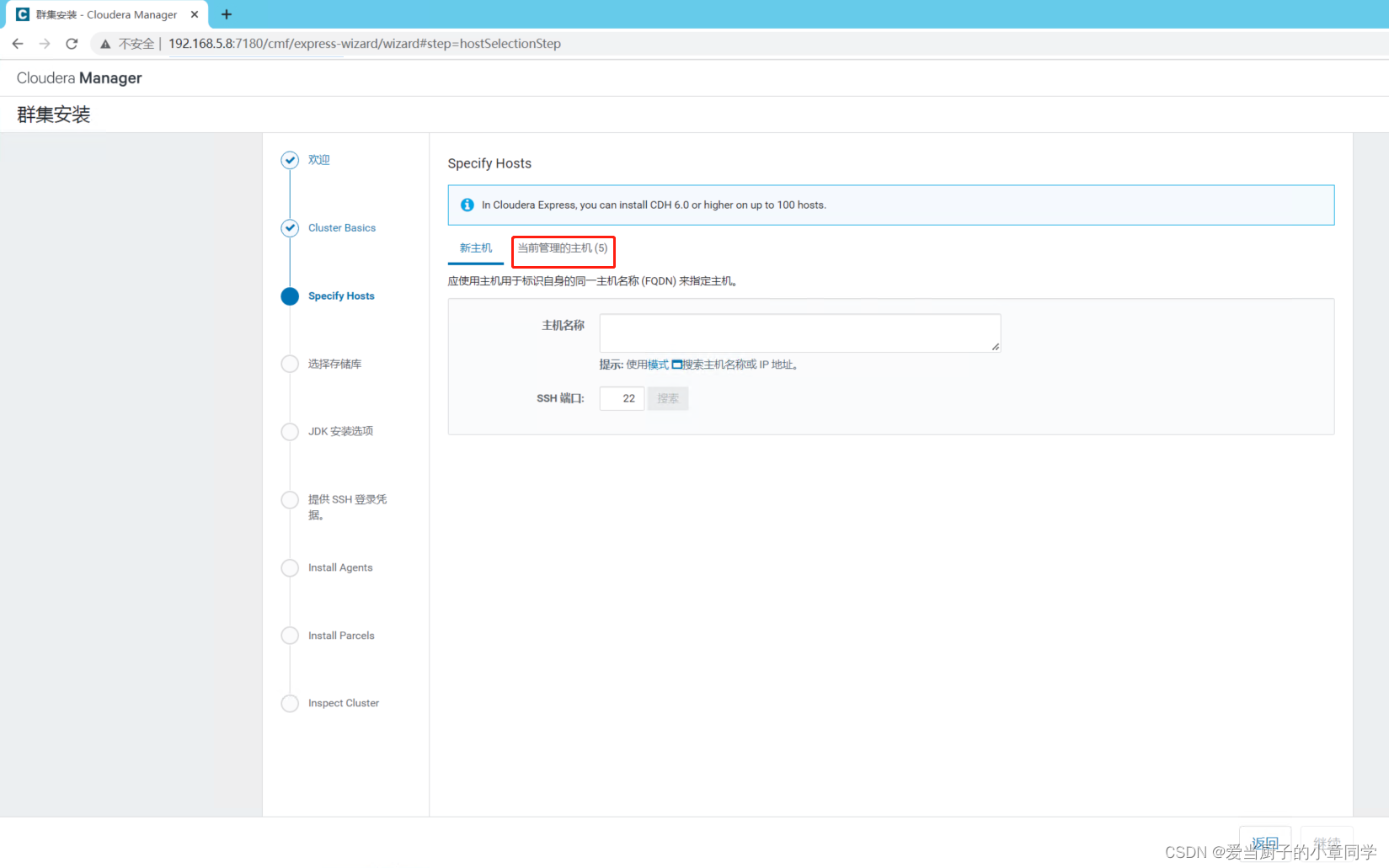Screen dimensions: 1389x868
Task: Switch to the 新主机 tab
Action: tap(476, 248)
